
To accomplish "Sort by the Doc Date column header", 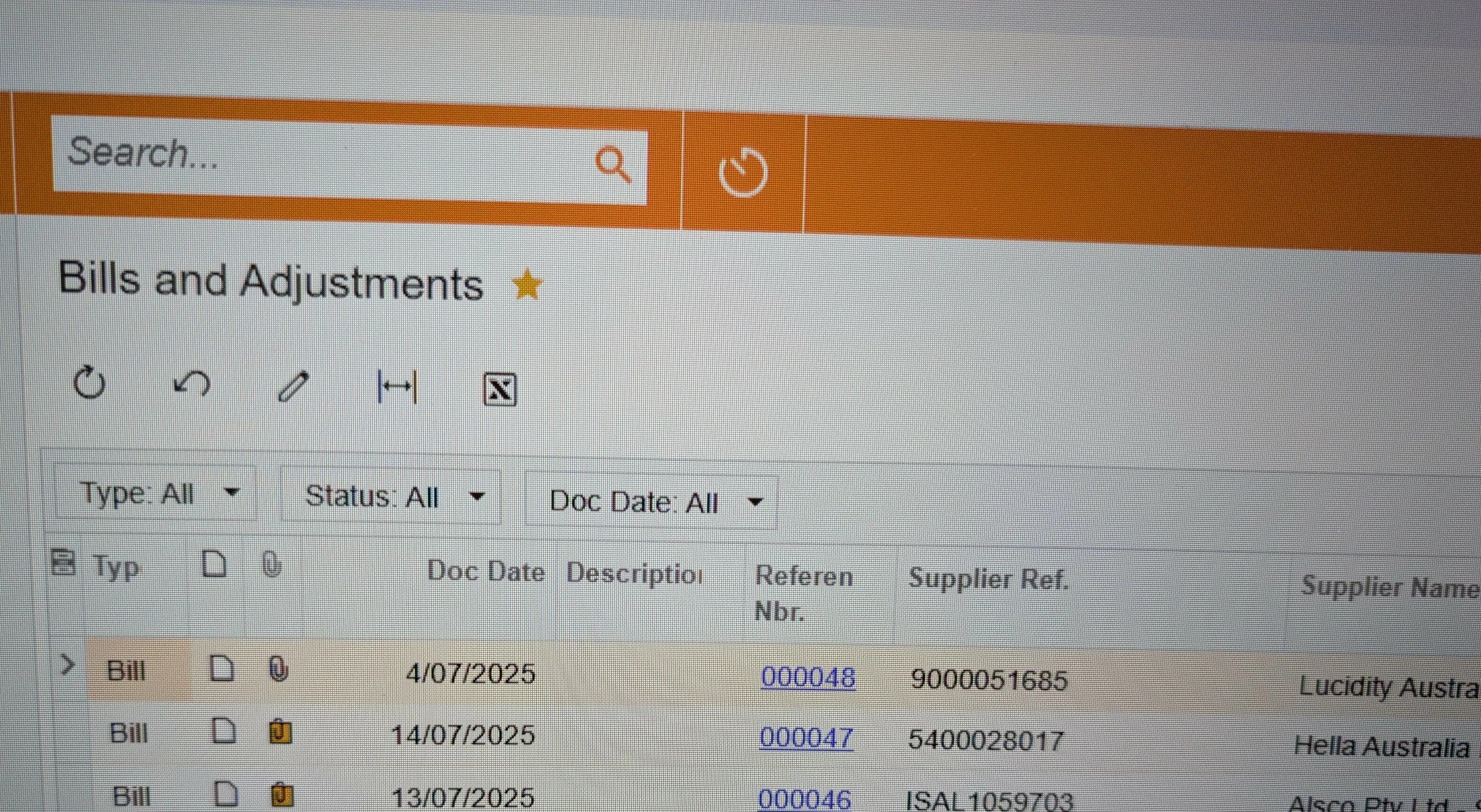I will pos(485,572).
